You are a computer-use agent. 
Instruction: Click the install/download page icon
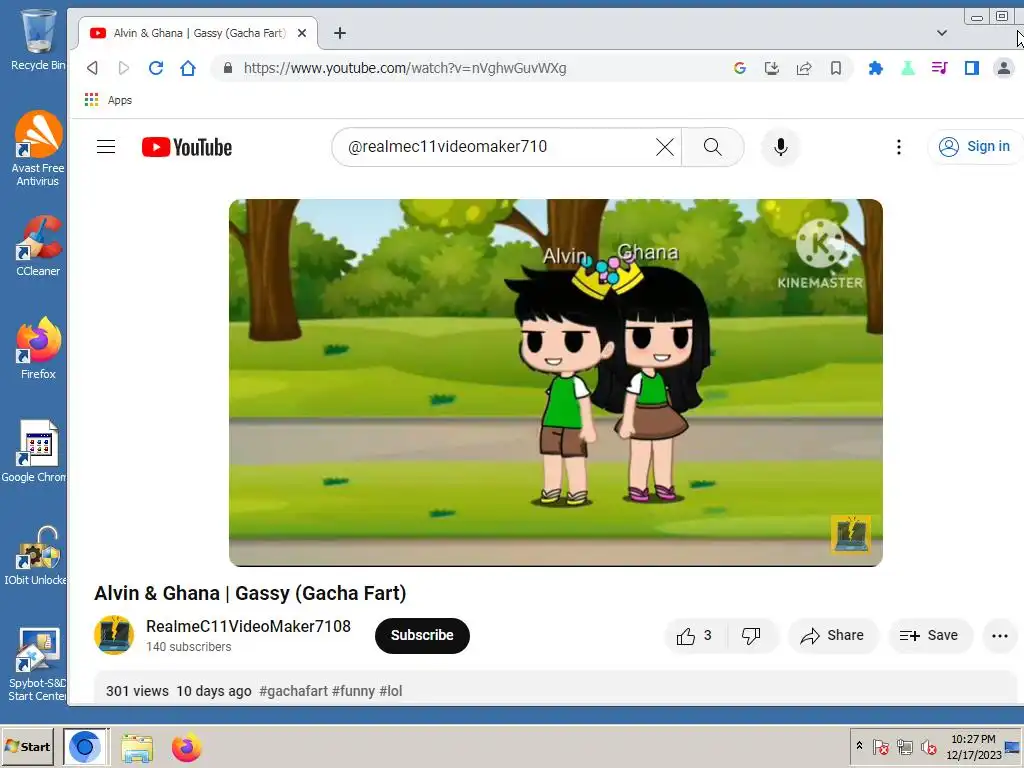click(x=772, y=68)
